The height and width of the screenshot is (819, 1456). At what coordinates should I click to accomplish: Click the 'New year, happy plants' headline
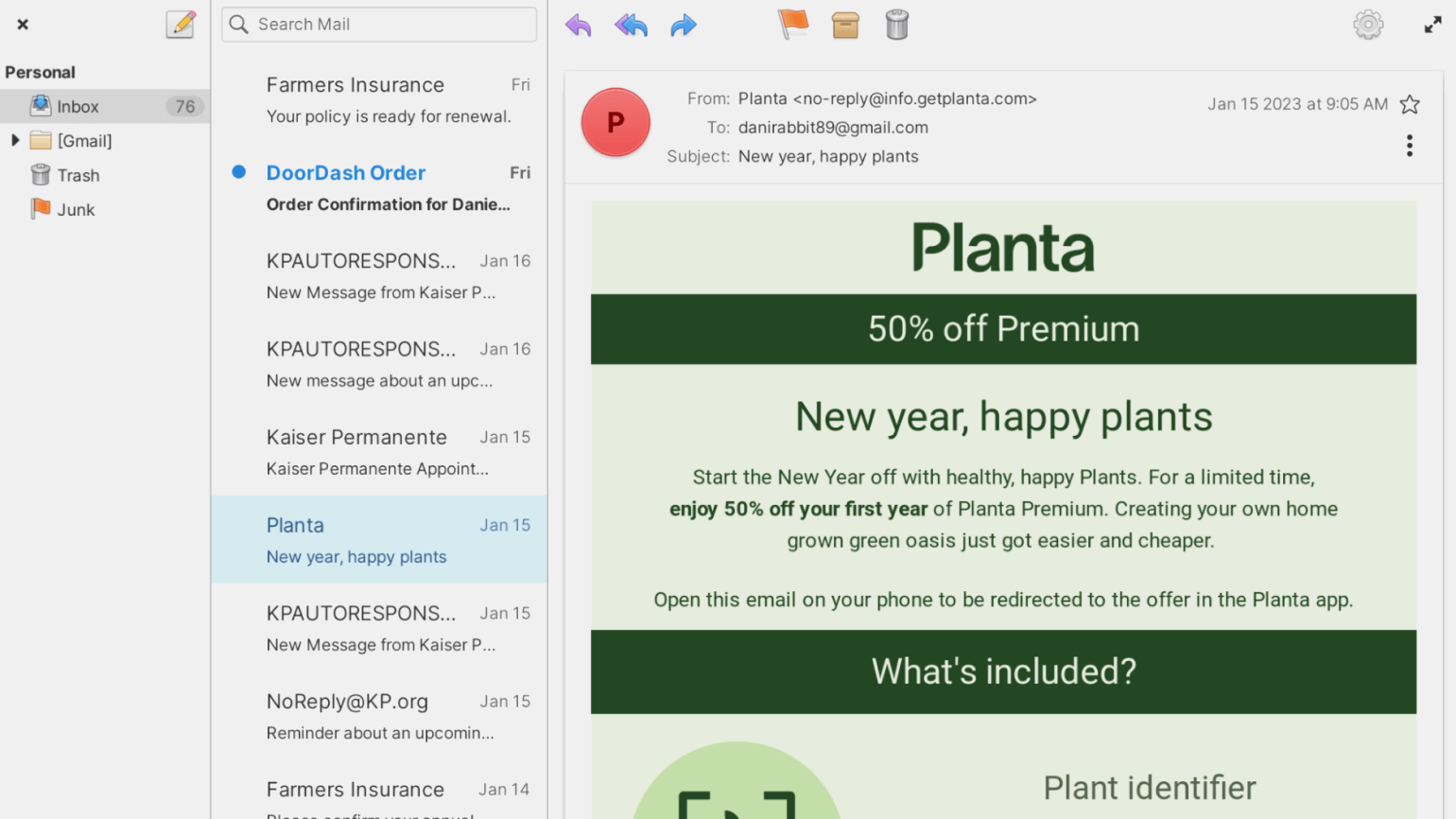tap(1003, 417)
